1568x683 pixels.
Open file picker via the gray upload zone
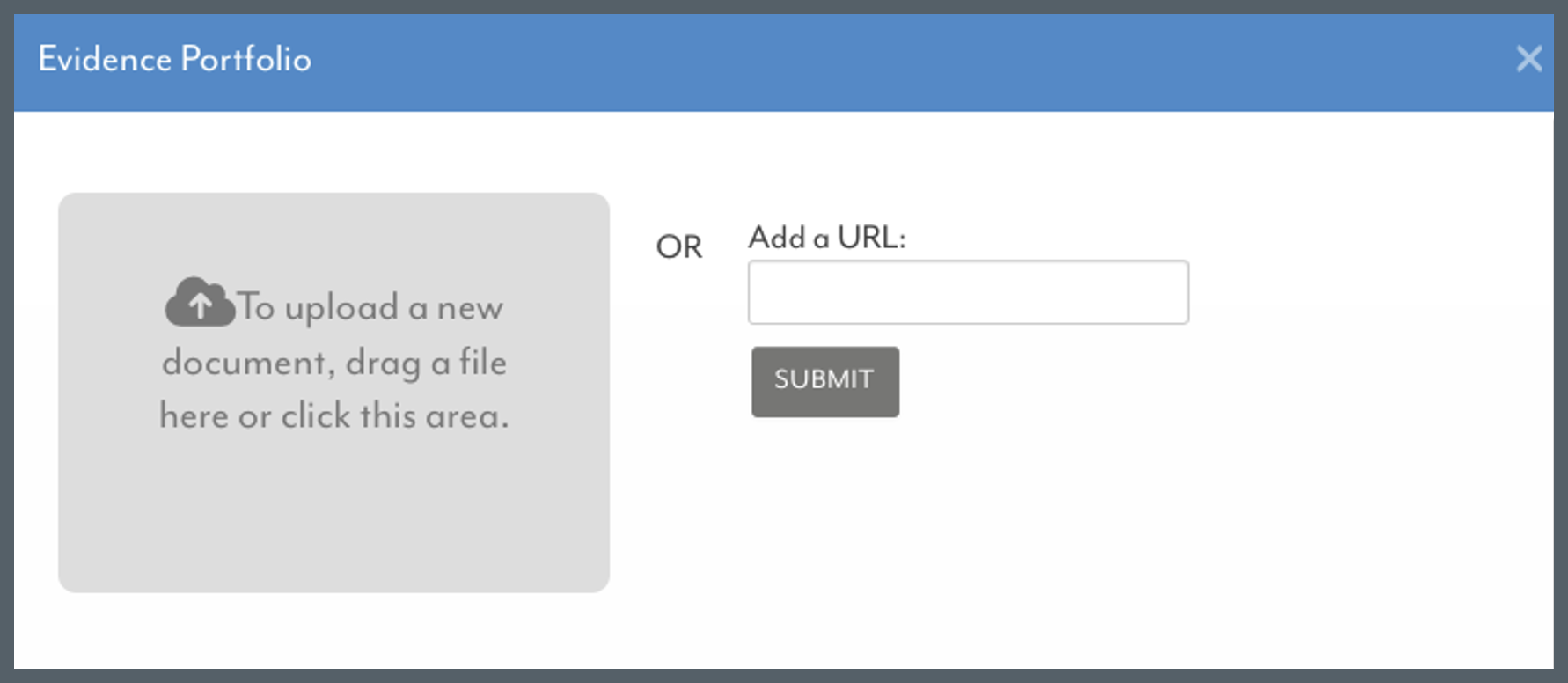[333, 393]
